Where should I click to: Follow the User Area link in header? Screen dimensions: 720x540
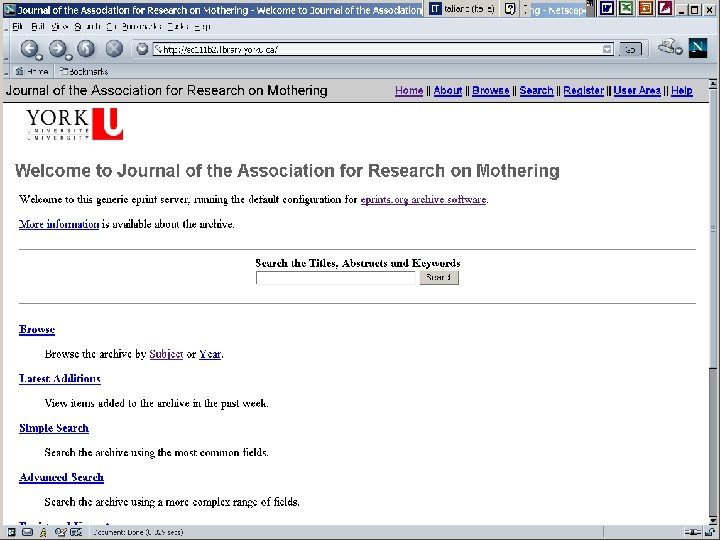637,90
